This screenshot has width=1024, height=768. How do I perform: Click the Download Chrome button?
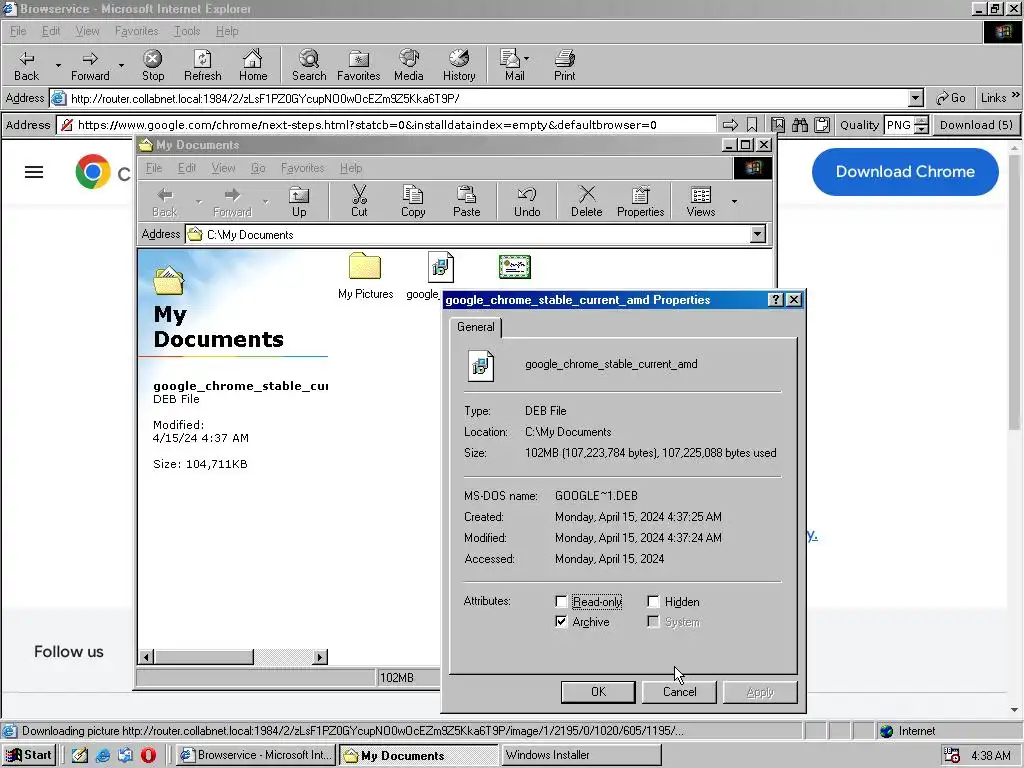click(904, 172)
